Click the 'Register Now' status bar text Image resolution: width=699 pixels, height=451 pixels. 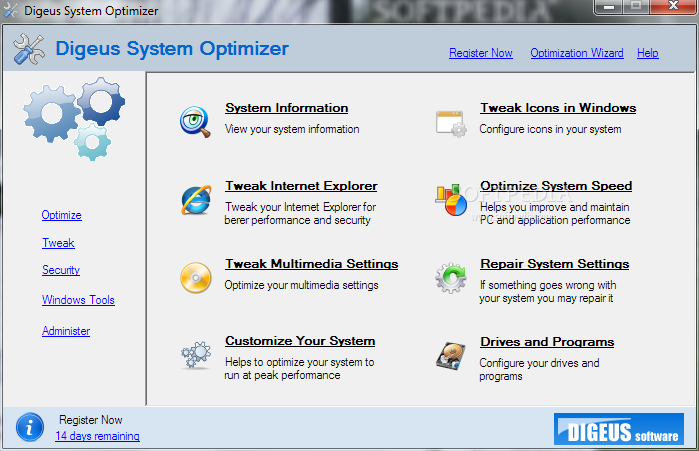click(x=90, y=420)
